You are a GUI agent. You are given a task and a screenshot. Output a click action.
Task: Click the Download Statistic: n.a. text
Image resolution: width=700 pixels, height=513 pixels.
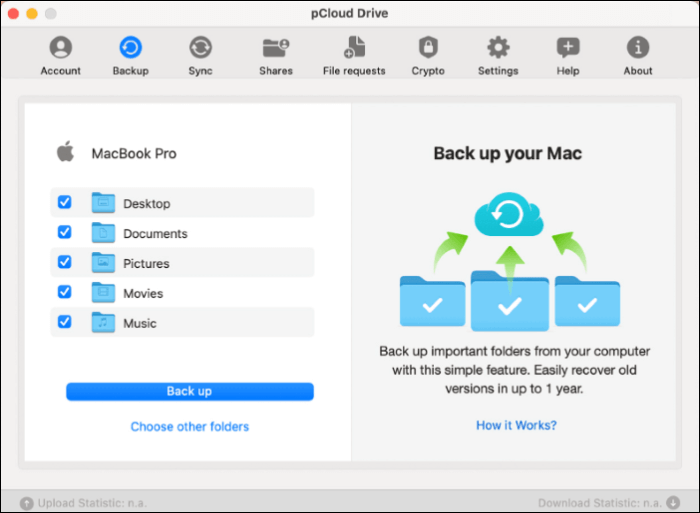click(x=600, y=503)
